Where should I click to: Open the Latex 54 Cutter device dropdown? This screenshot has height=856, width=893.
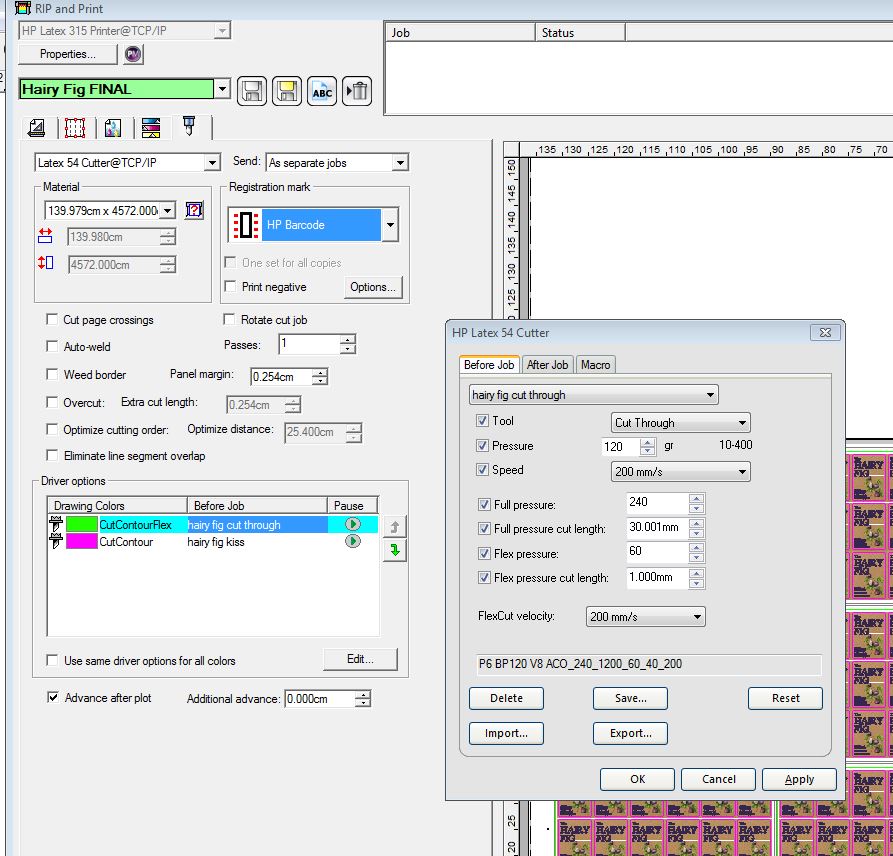[x=212, y=163]
